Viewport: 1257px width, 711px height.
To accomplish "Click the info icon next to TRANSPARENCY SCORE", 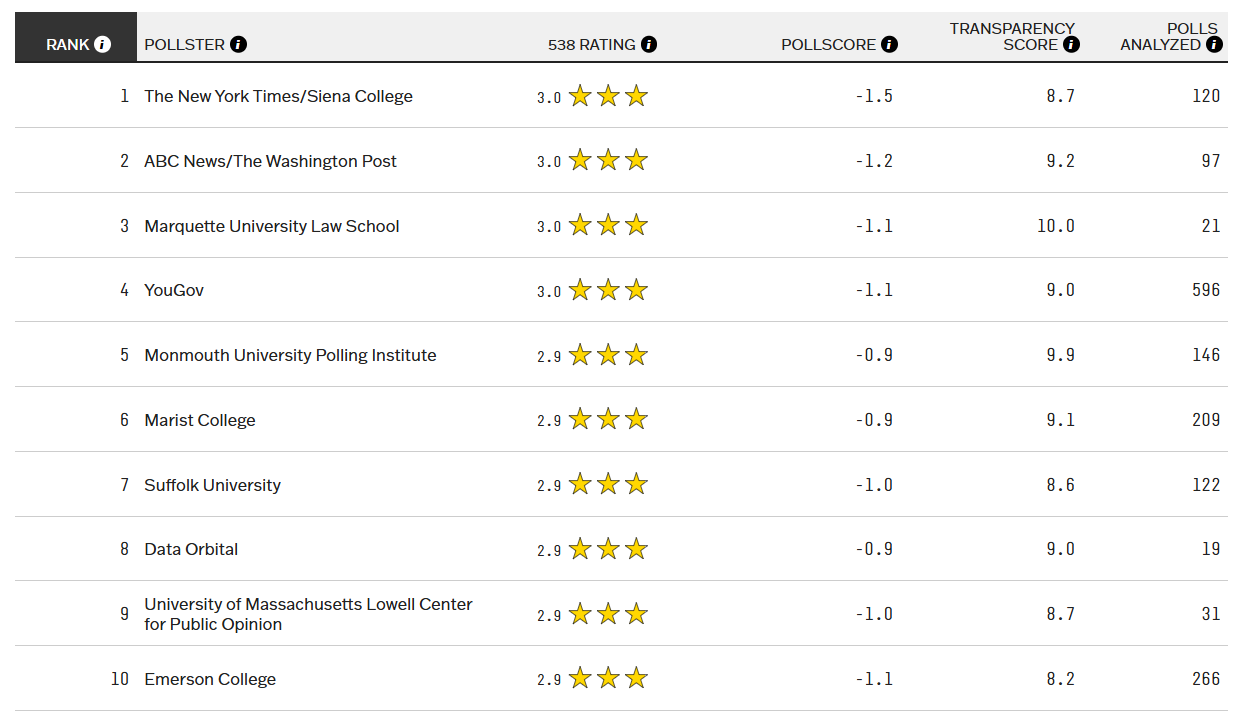I will tap(1071, 44).
